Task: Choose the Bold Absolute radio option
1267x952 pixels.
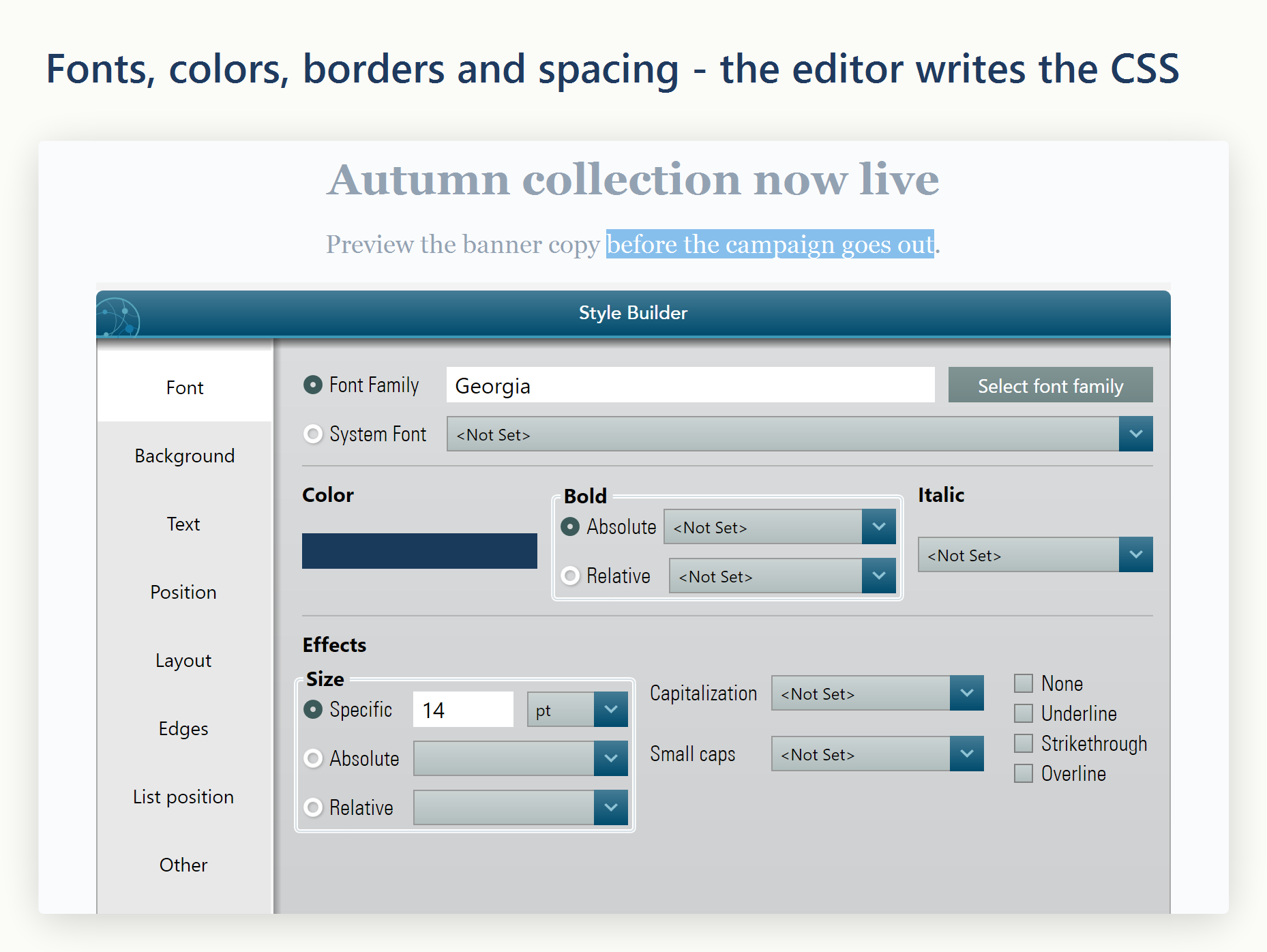Action: tap(570, 527)
